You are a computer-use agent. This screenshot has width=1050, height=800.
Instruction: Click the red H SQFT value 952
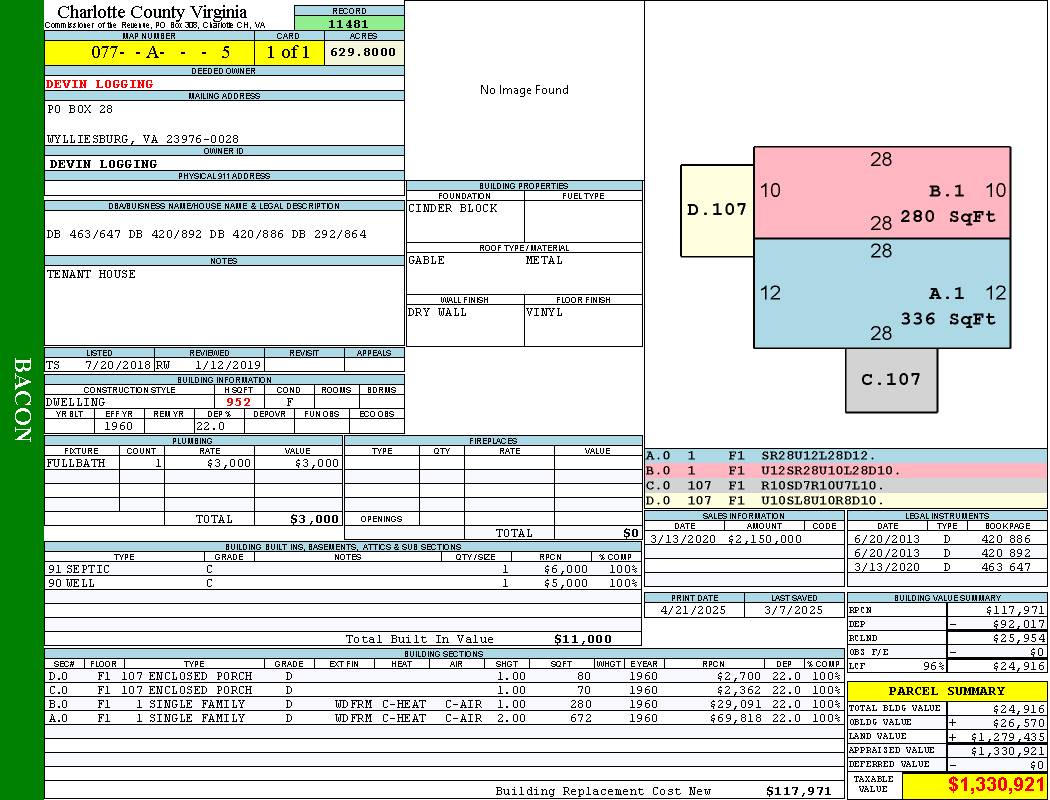click(238, 402)
